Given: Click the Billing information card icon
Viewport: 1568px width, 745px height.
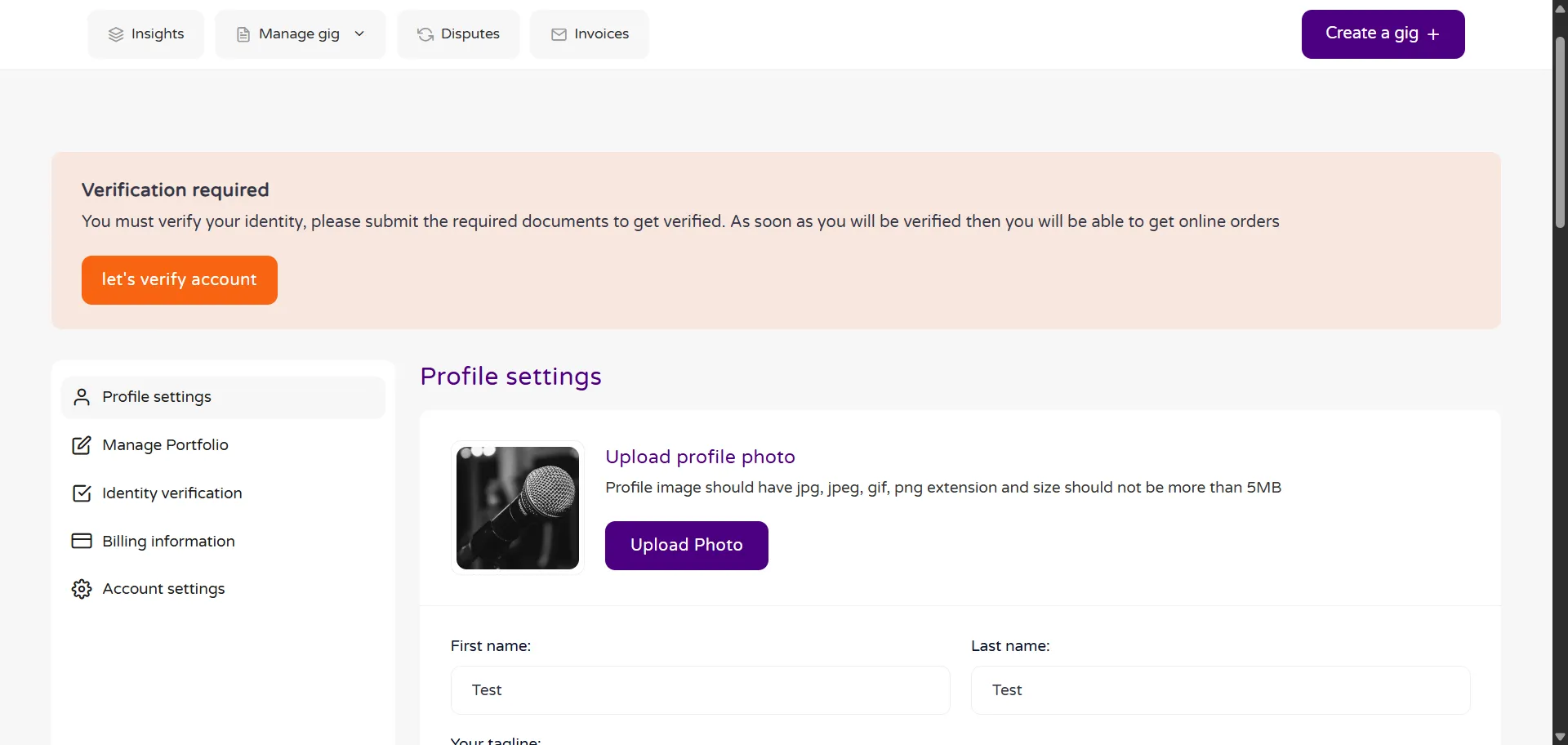Looking at the screenshot, I should pos(82,541).
